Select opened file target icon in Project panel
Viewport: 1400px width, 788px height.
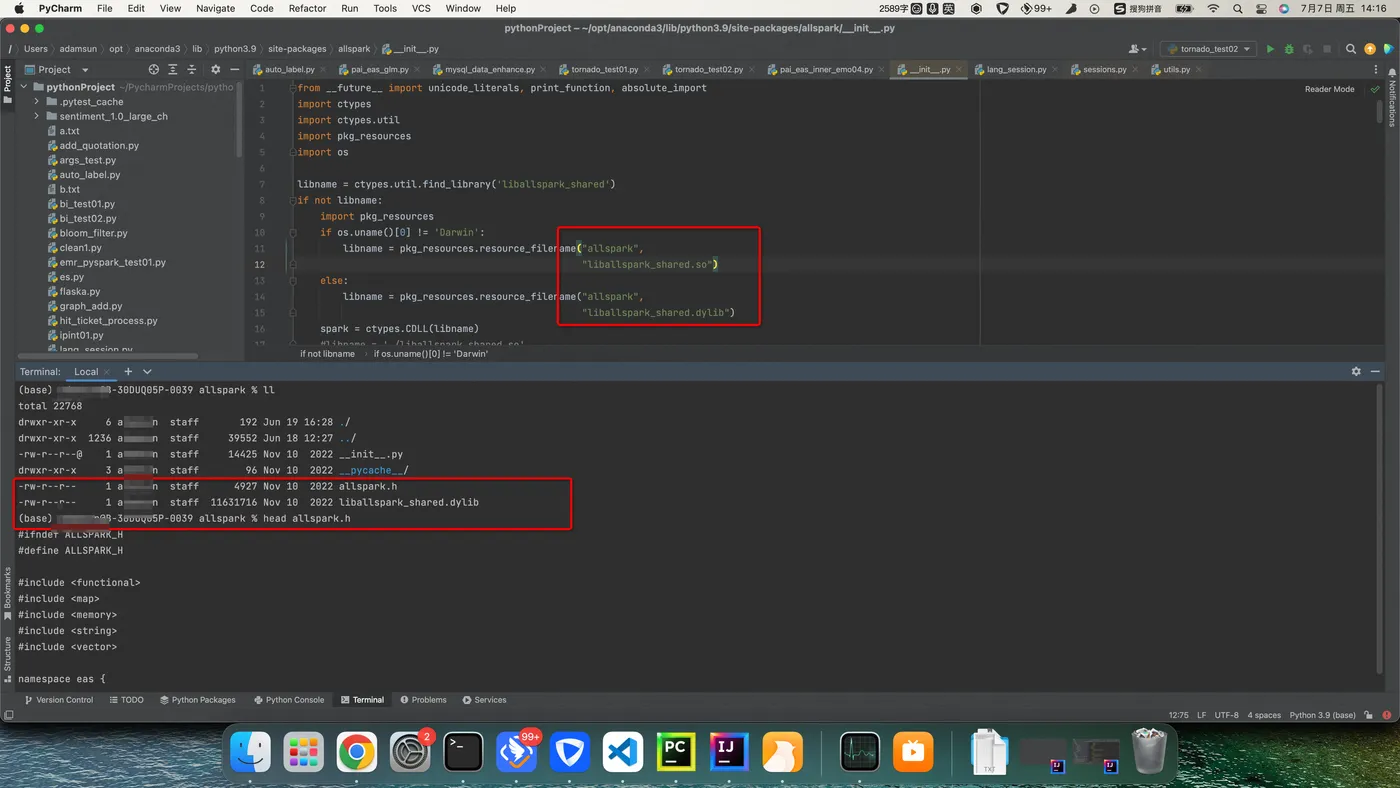[153, 70]
